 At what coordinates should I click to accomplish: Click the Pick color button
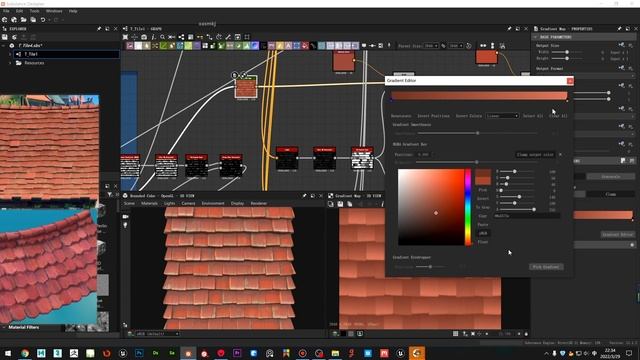click(x=483, y=190)
